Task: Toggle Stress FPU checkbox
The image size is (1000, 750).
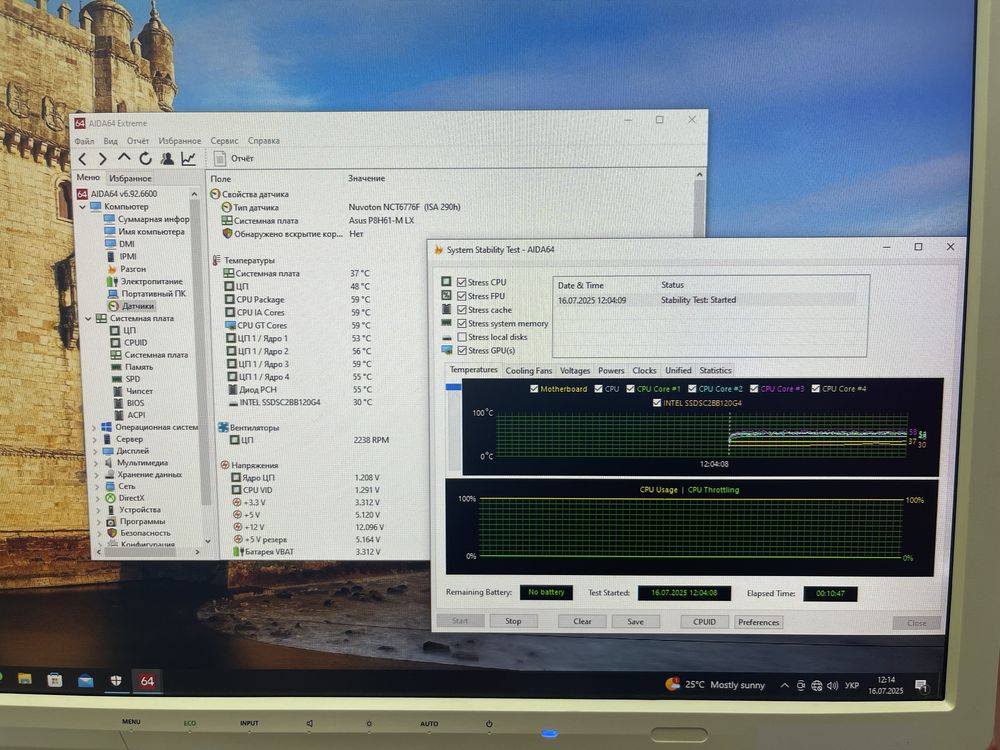Action: (462, 296)
